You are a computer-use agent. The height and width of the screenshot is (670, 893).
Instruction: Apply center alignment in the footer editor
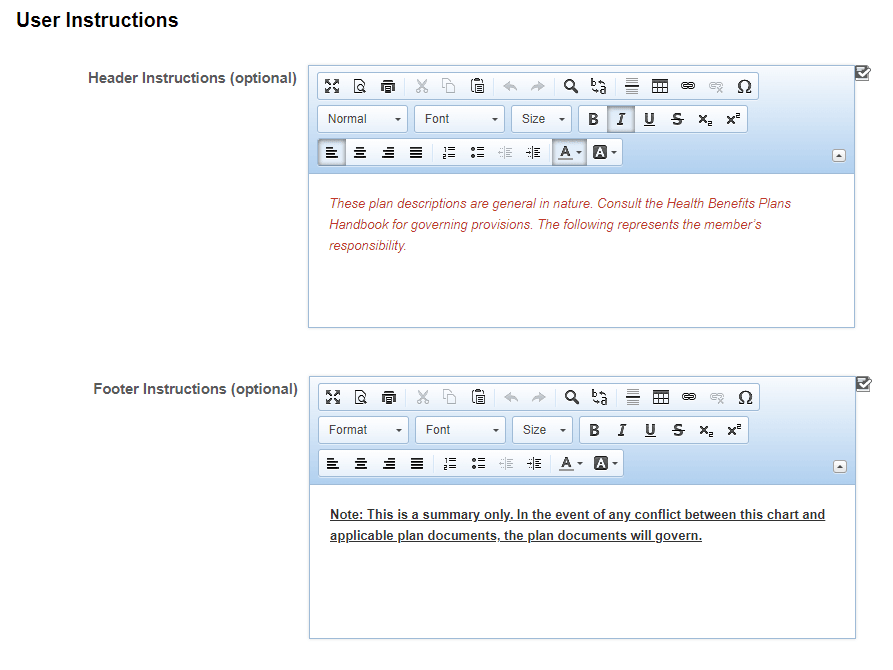pos(360,463)
